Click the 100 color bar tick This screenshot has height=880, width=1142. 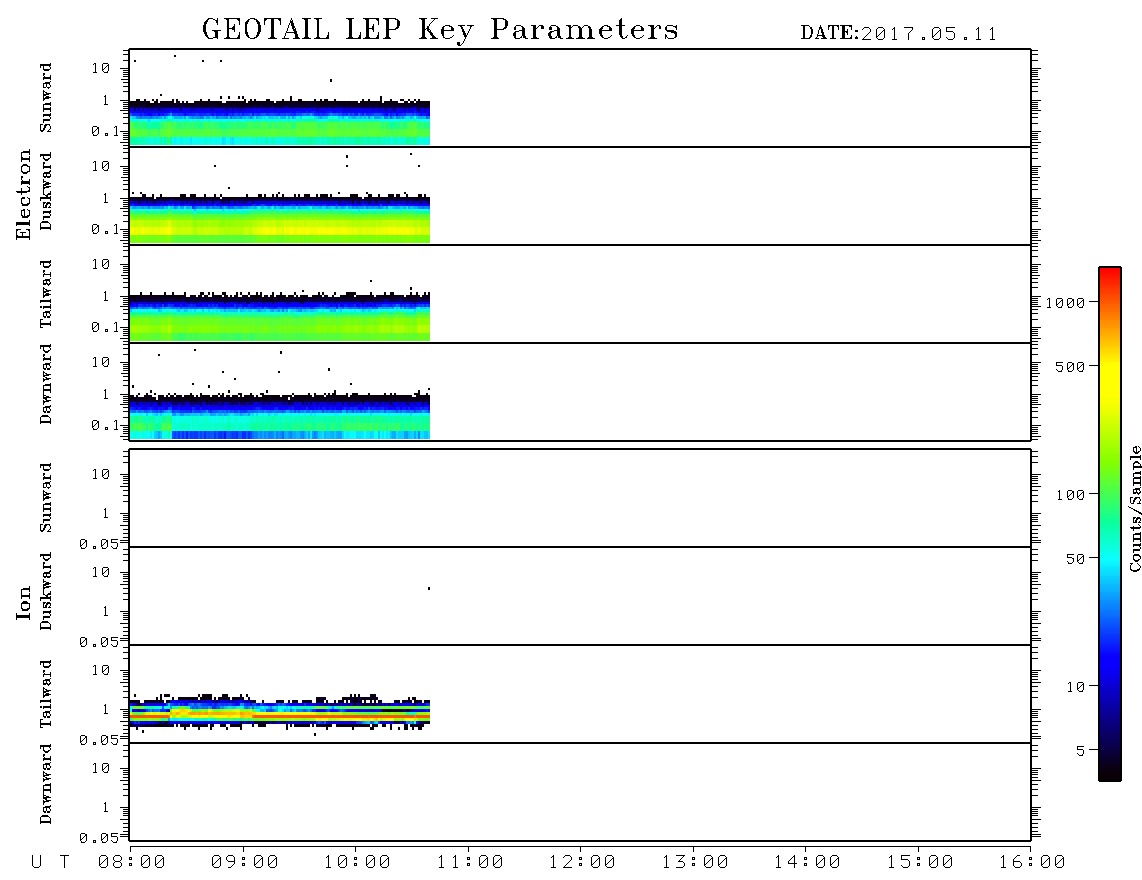pyautogui.click(x=1071, y=495)
